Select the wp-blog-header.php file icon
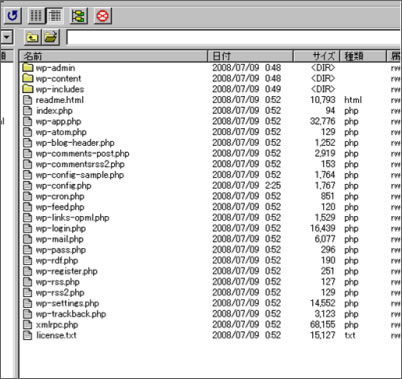402x379 pixels. (28, 143)
